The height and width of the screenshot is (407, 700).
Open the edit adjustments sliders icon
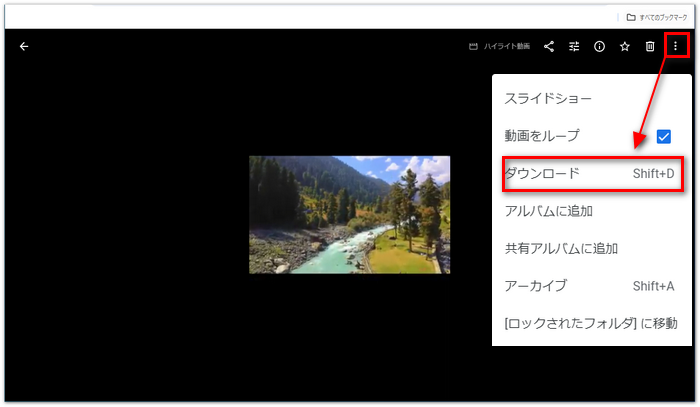574,46
